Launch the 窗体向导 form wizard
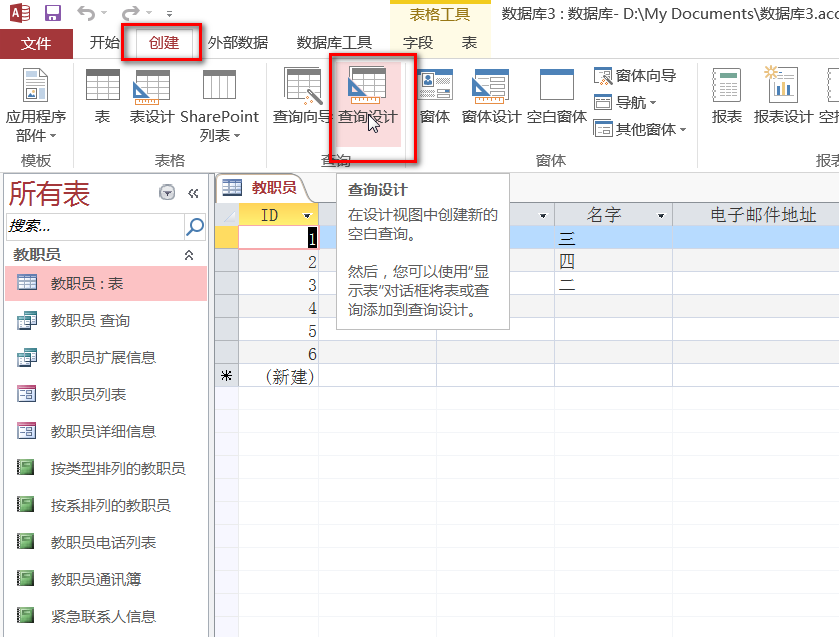Screen dimensions: 839x637 coord(635,76)
